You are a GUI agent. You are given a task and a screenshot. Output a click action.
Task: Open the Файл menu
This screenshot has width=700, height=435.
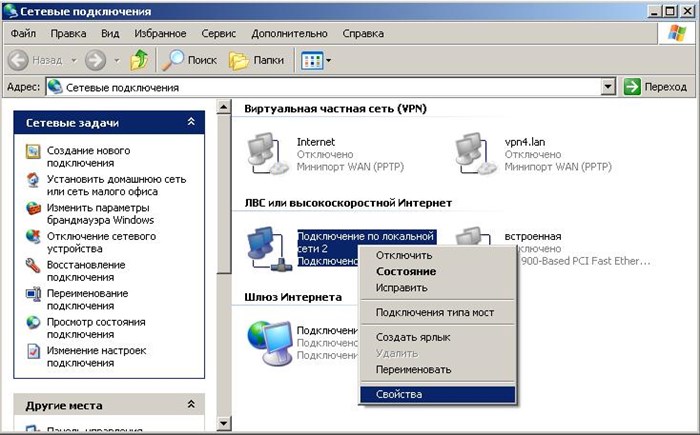tap(23, 33)
